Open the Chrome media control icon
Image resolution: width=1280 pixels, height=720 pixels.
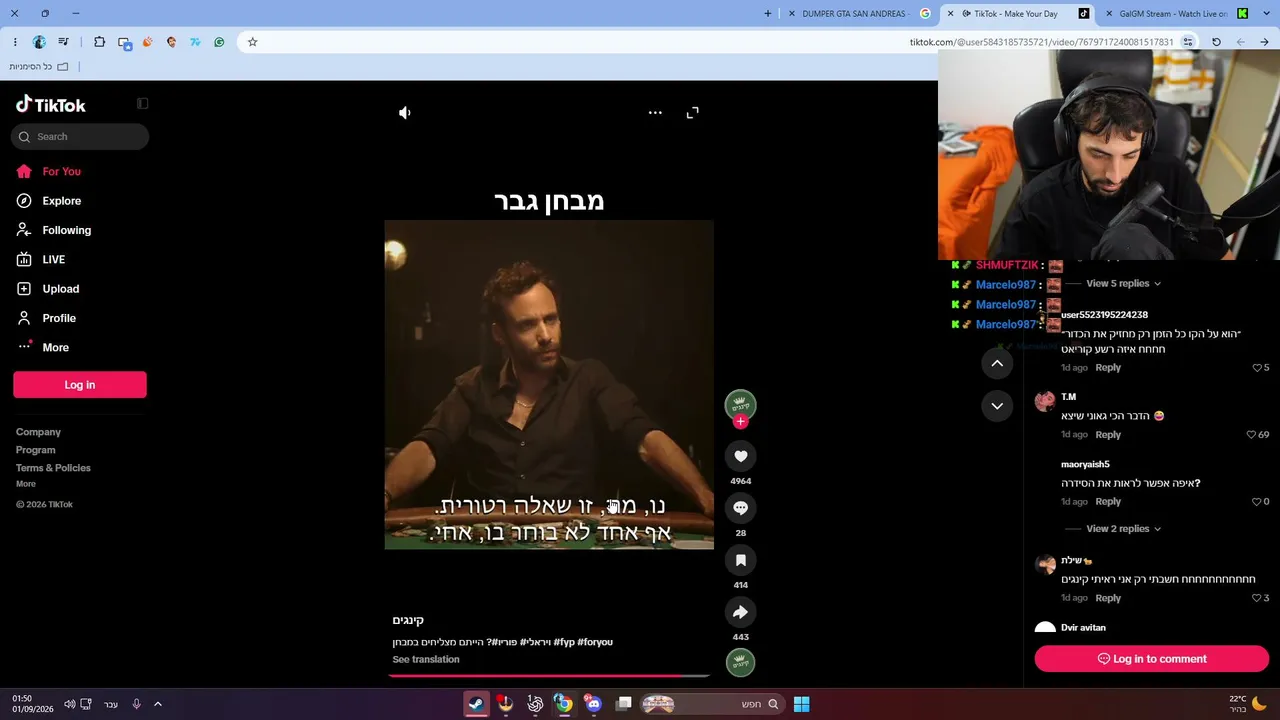[x=64, y=42]
